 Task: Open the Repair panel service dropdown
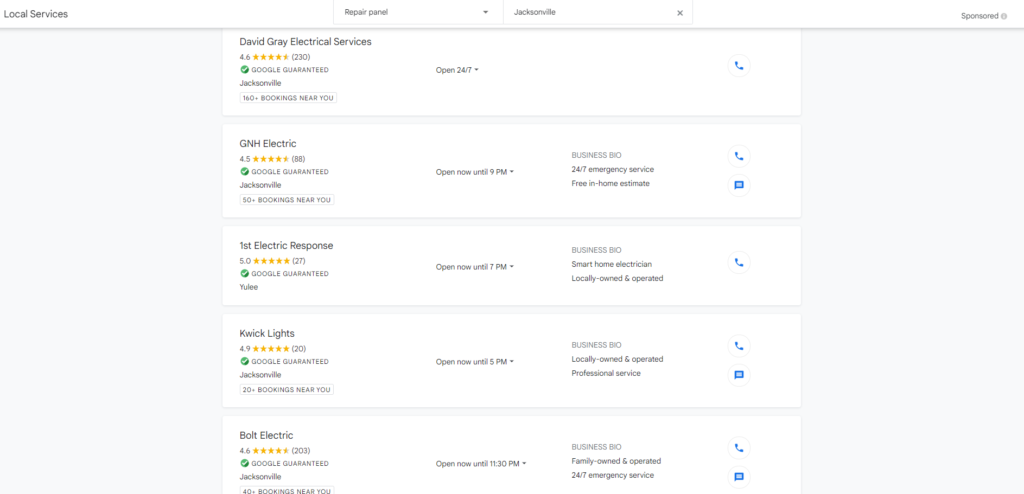pyautogui.click(x=417, y=13)
